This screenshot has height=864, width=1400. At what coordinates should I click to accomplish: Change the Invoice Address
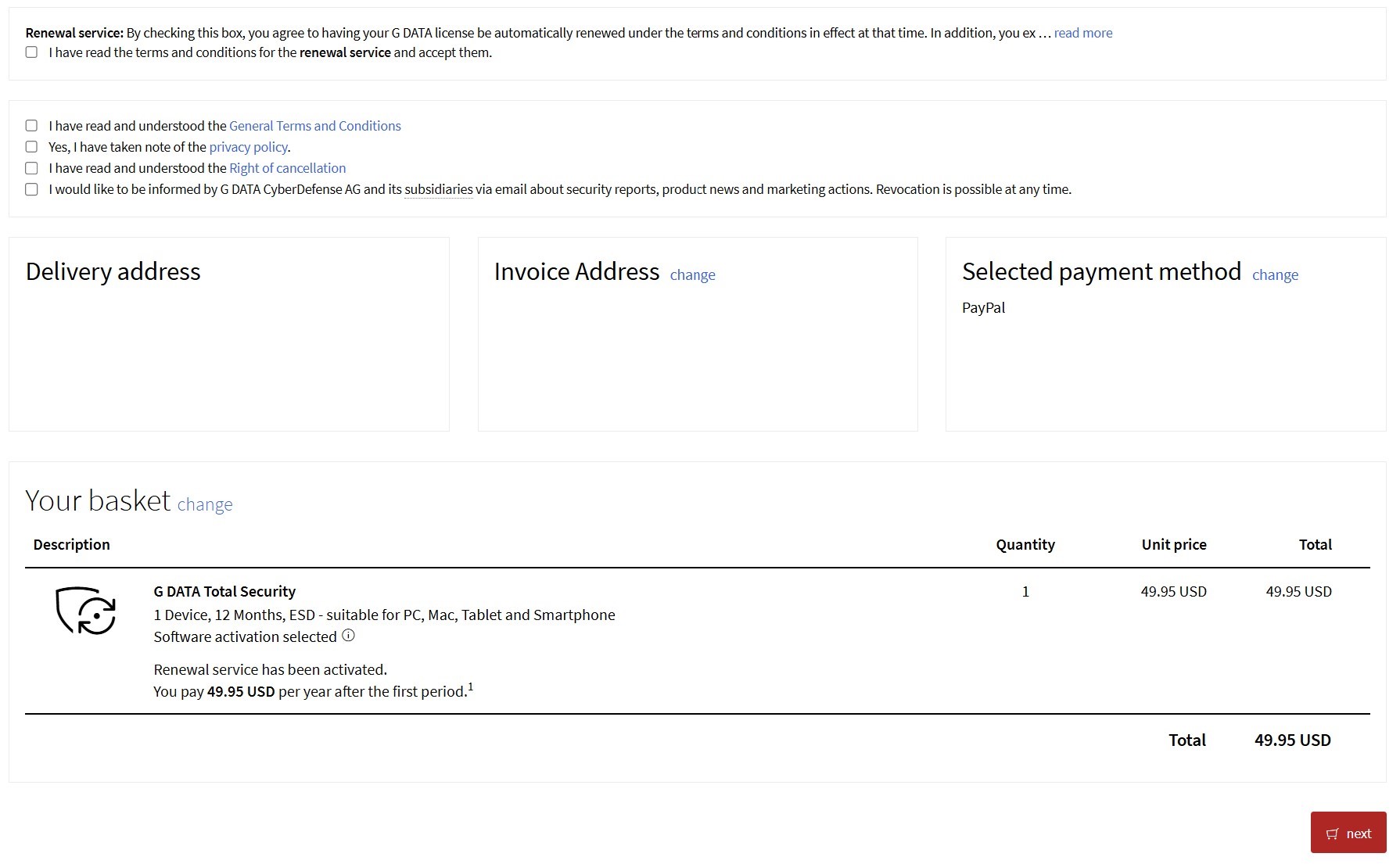click(693, 274)
